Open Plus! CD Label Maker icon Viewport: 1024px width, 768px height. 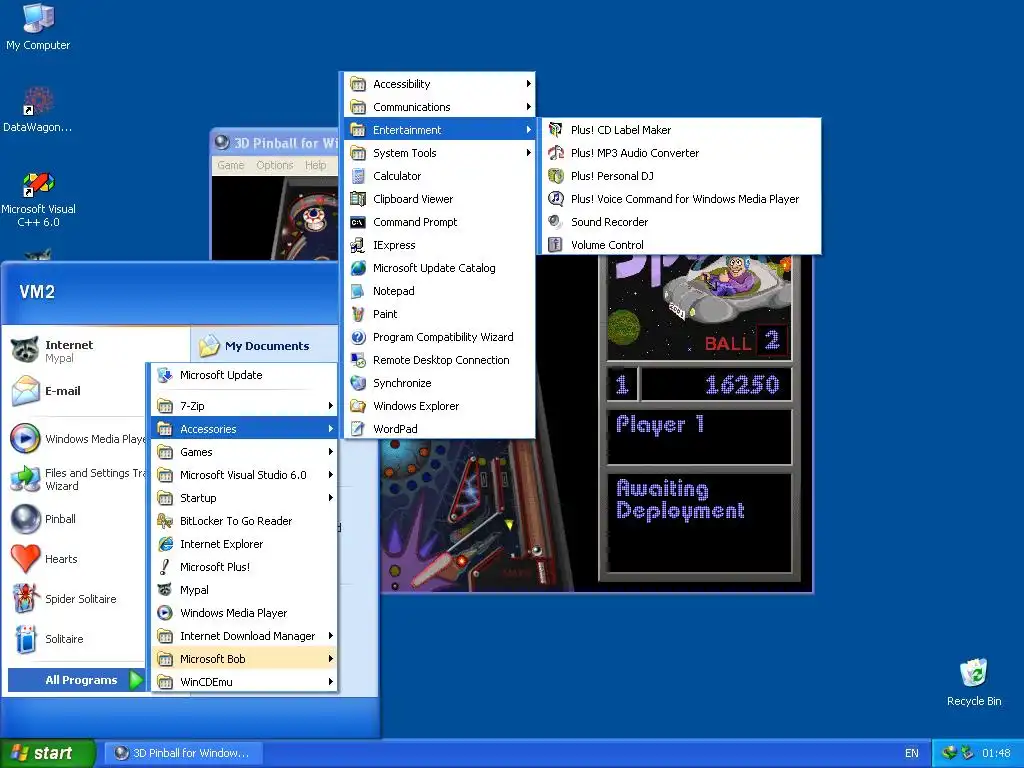click(x=555, y=130)
